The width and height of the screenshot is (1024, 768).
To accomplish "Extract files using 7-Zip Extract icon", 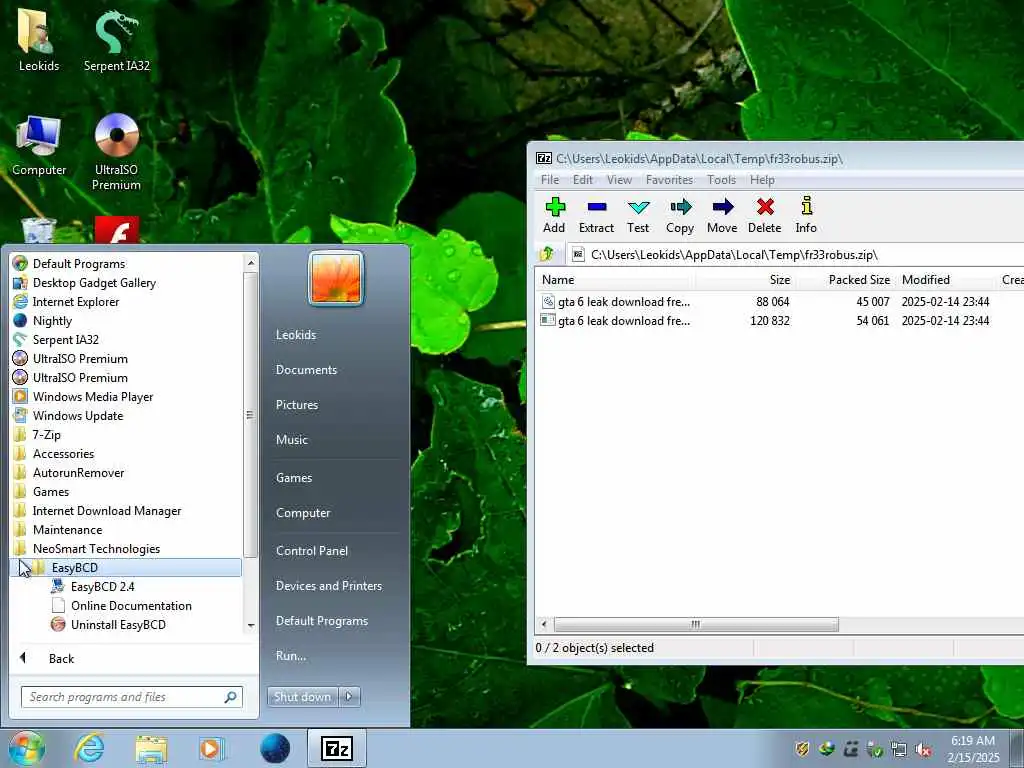I will coord(596,215).
